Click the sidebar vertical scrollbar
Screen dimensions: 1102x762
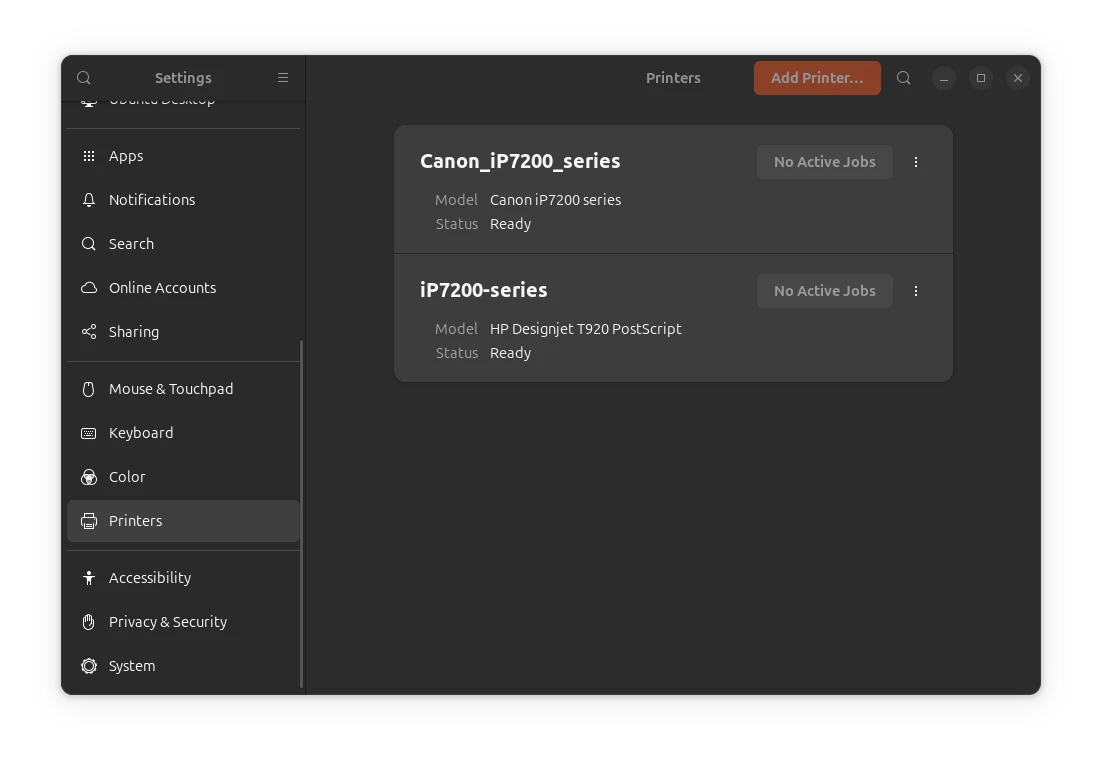click(302, 514)
